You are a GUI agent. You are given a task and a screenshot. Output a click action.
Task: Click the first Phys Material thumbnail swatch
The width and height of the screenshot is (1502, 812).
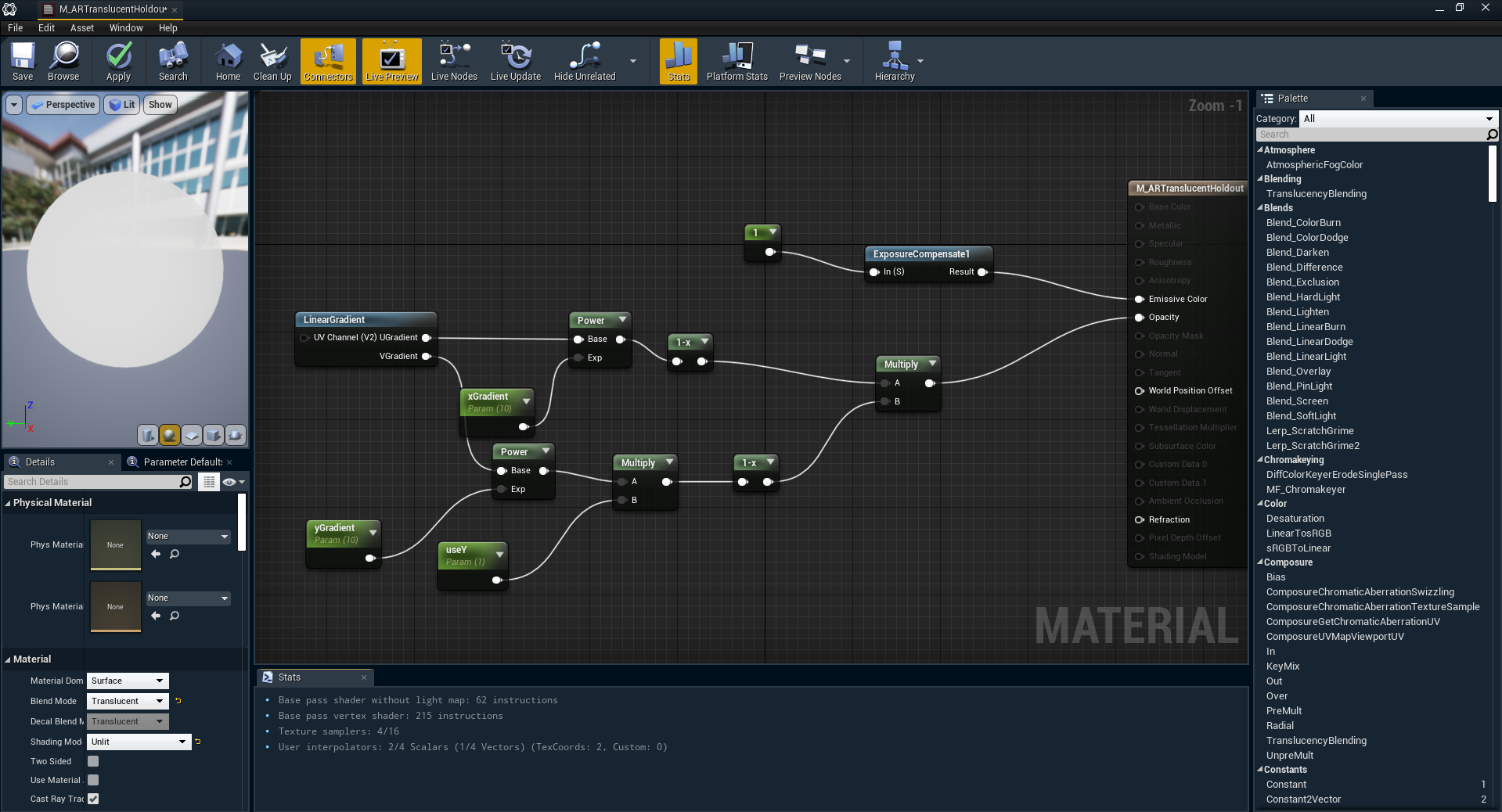(x=115, y=544)
